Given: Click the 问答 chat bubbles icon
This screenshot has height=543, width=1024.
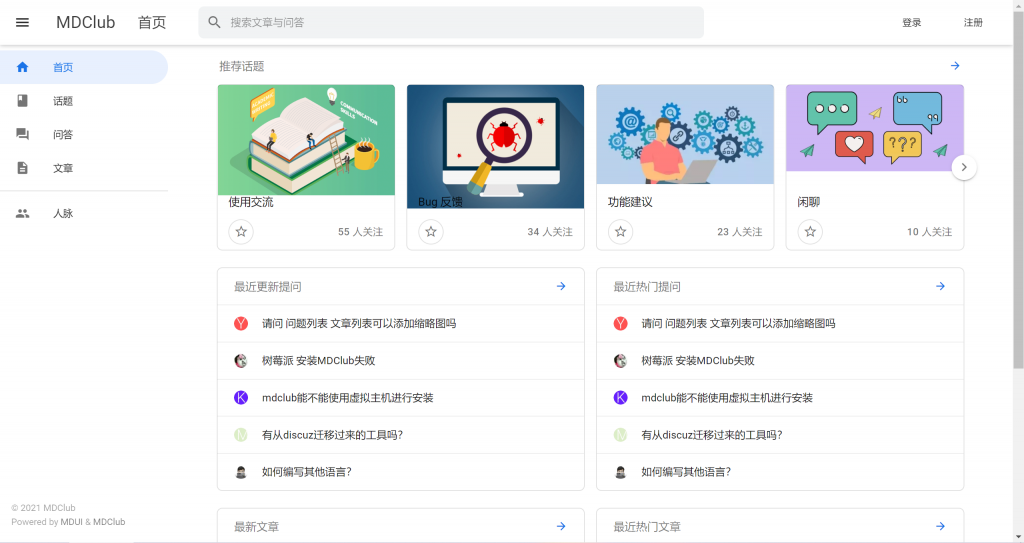Looking at the screenshot, I should pos(22,134).
